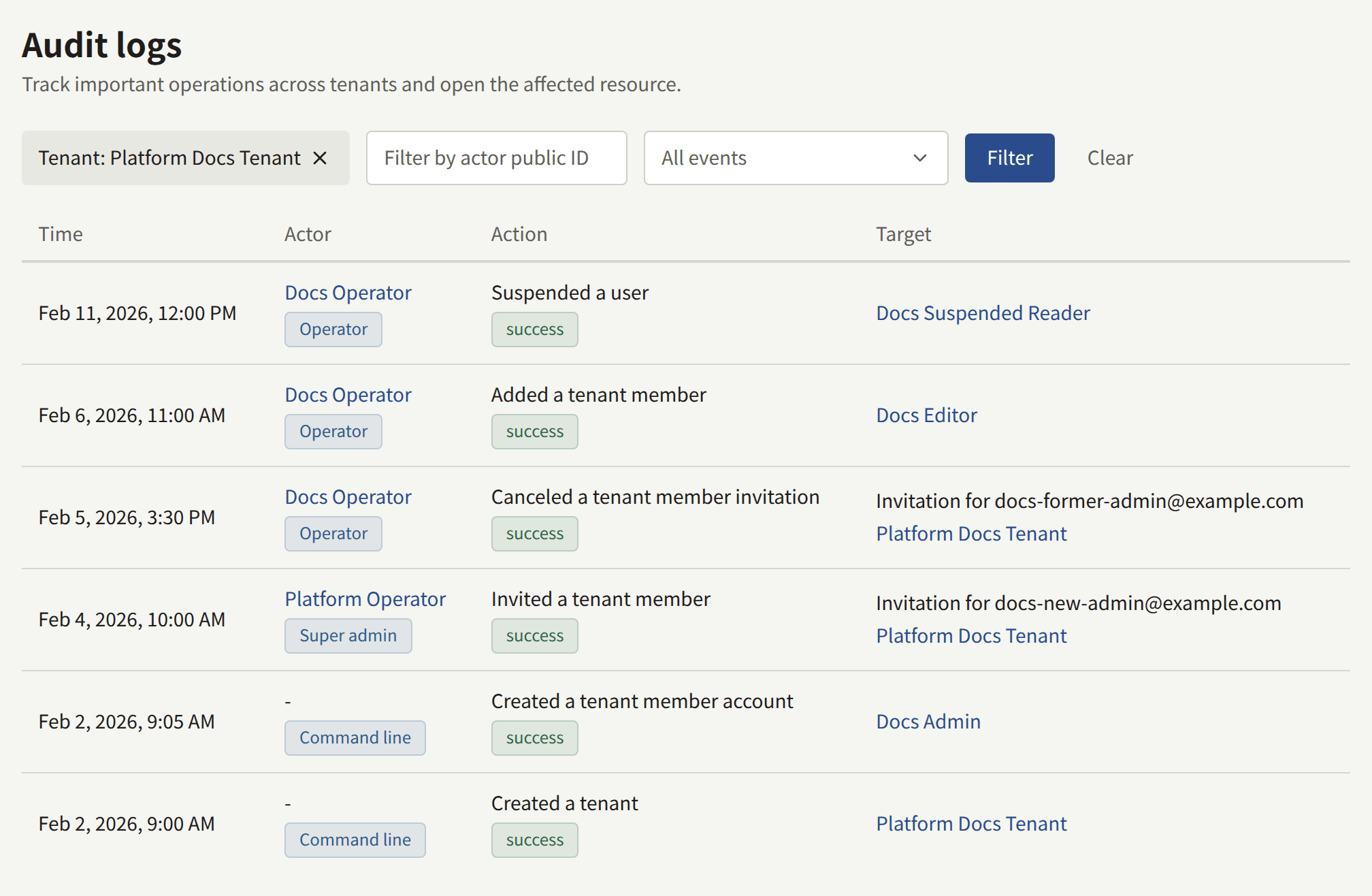The height and width of the screenshot is (896, 1372).
Task: Open the Platform Operator actor link
Action: [x=365, y=599]
